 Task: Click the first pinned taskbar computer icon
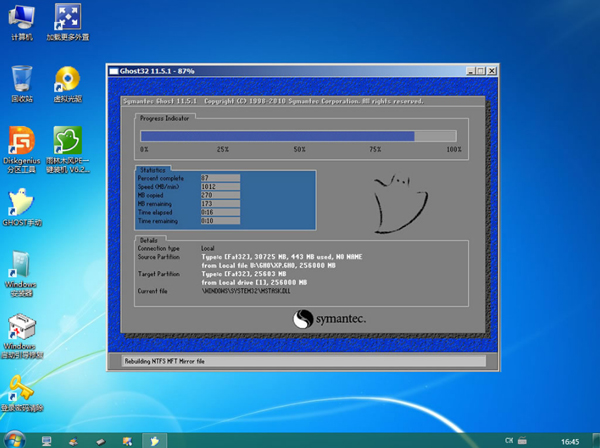pos(46,440)
